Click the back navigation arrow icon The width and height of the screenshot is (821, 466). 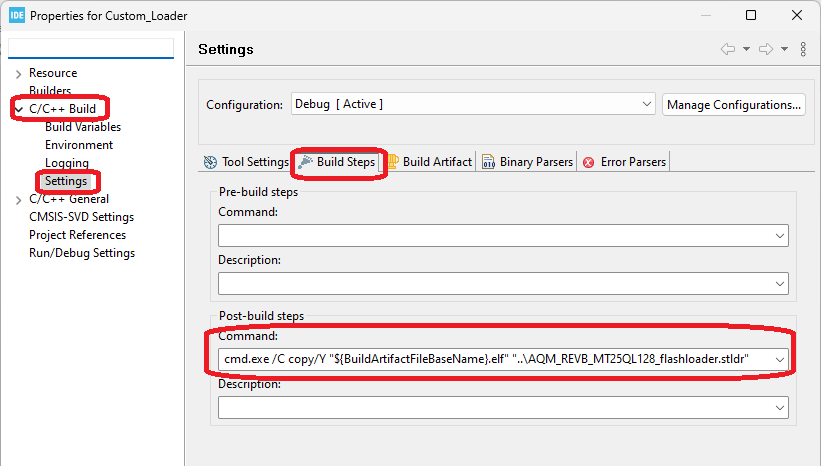point(728,49)
